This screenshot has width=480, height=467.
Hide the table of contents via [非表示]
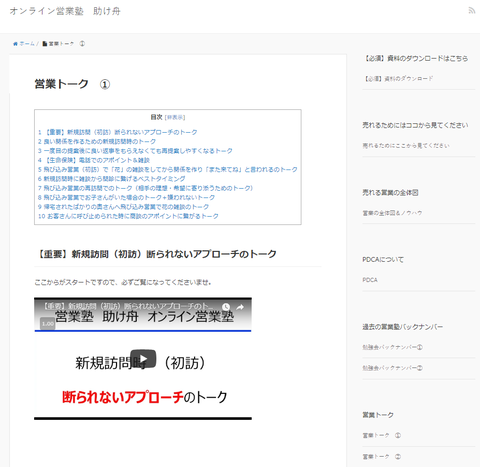(x=175, y=117)
